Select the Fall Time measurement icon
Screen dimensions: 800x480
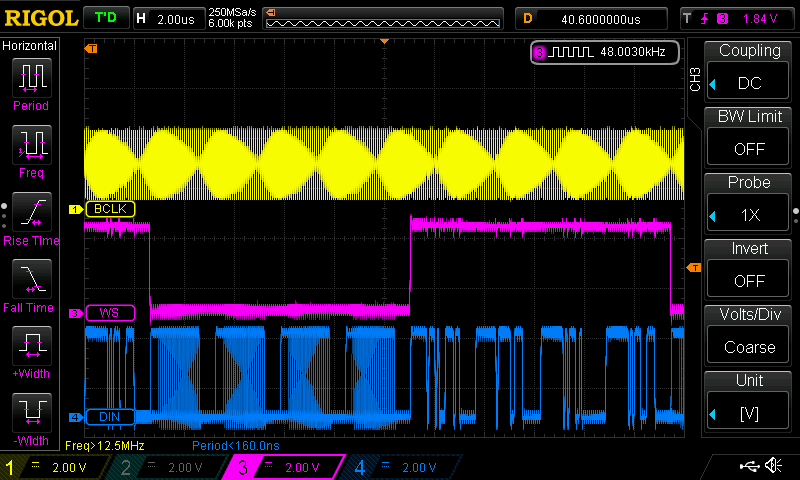pyautogui.click(x=32, y=279)
